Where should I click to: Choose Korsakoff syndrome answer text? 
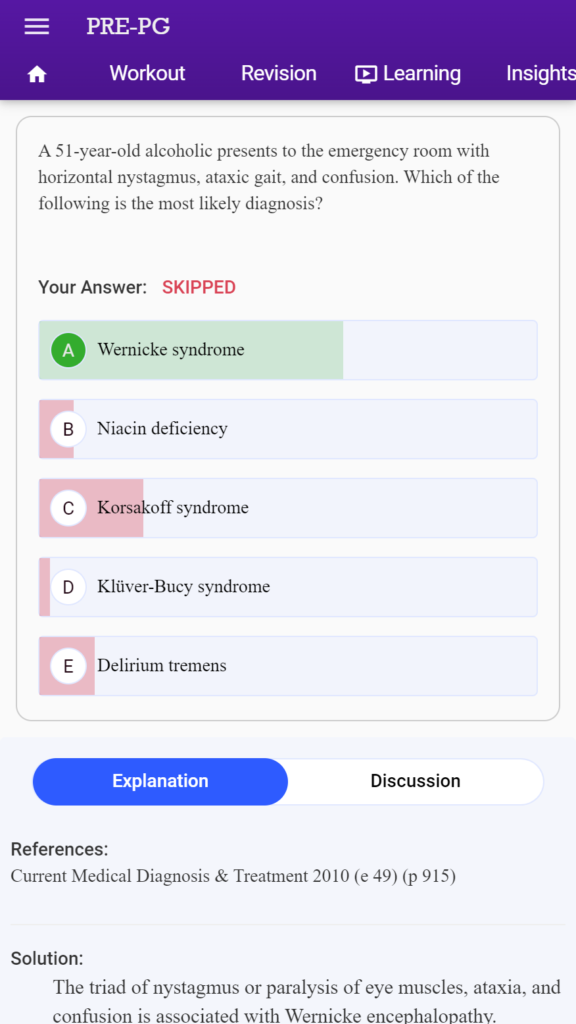173,508
